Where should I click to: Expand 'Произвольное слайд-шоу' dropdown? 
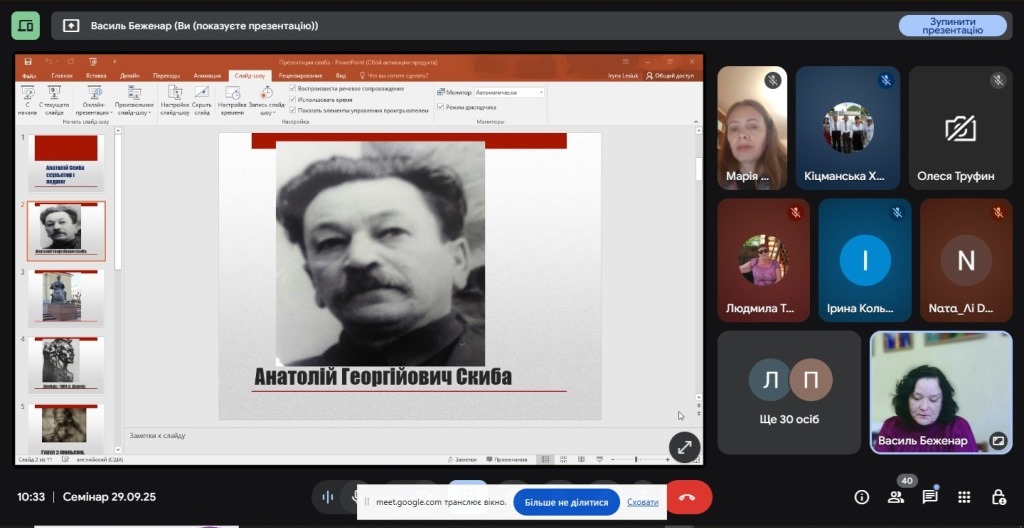134,101
